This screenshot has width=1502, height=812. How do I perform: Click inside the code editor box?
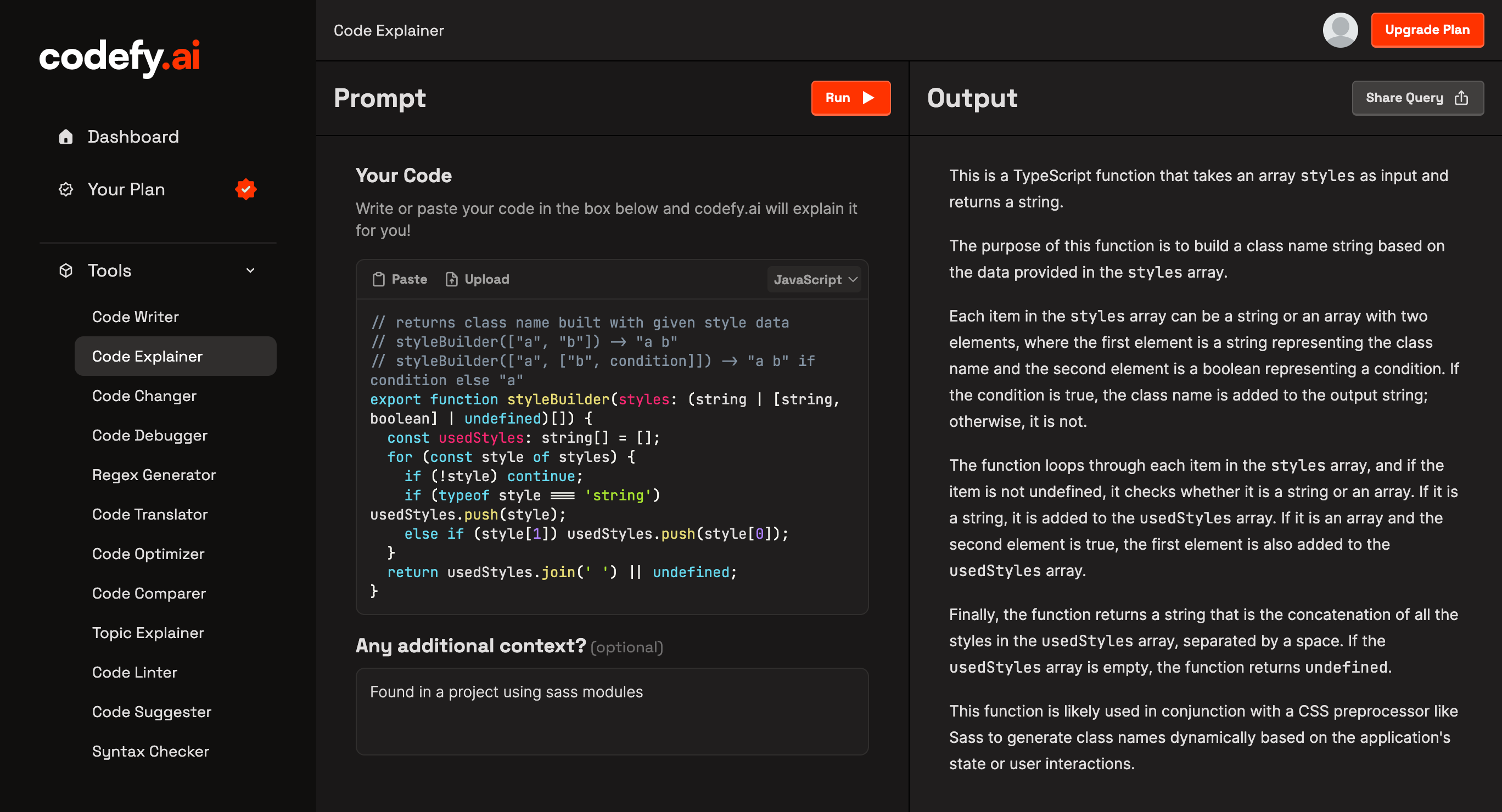[611, 456]
